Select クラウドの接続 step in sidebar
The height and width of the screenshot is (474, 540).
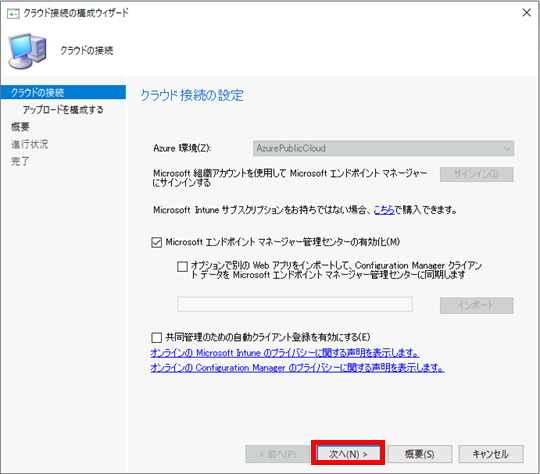point(63,92)
